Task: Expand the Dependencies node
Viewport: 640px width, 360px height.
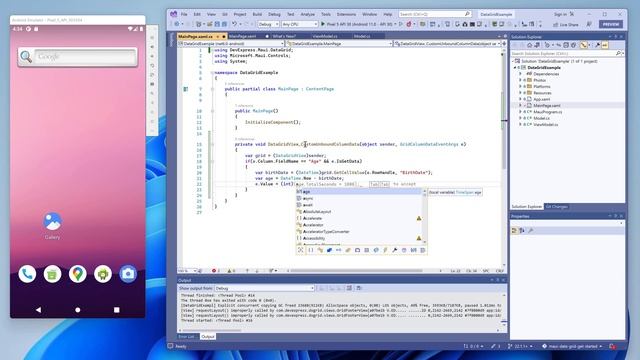Action: coord(520,74)
